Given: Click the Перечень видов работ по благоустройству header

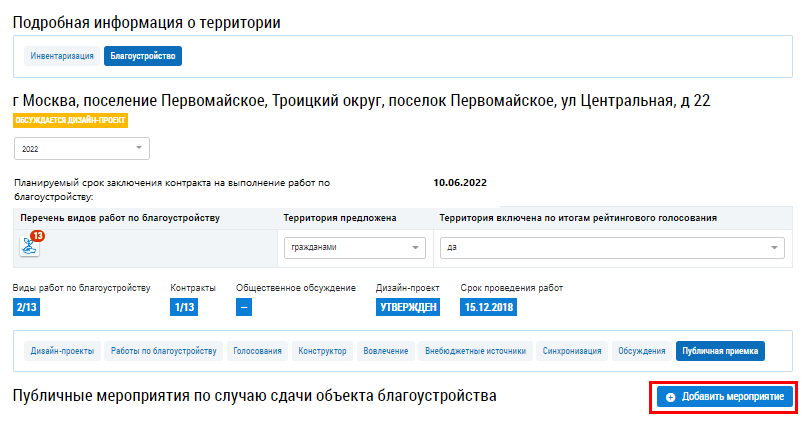Looking at the screenshot, I should [x=120, y=218].
